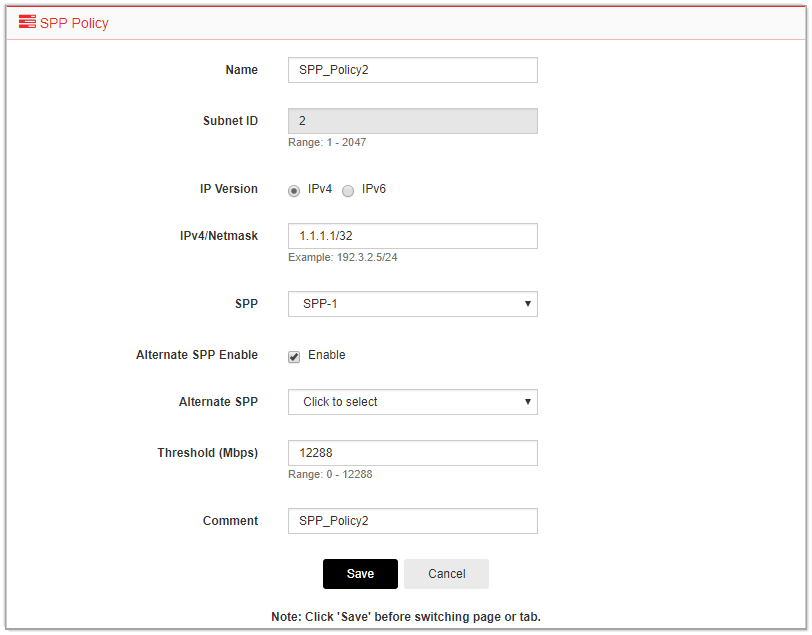Screen dimensions: 812x635
Task: Open the Alternate SPP dropdown
Action: 413,402
